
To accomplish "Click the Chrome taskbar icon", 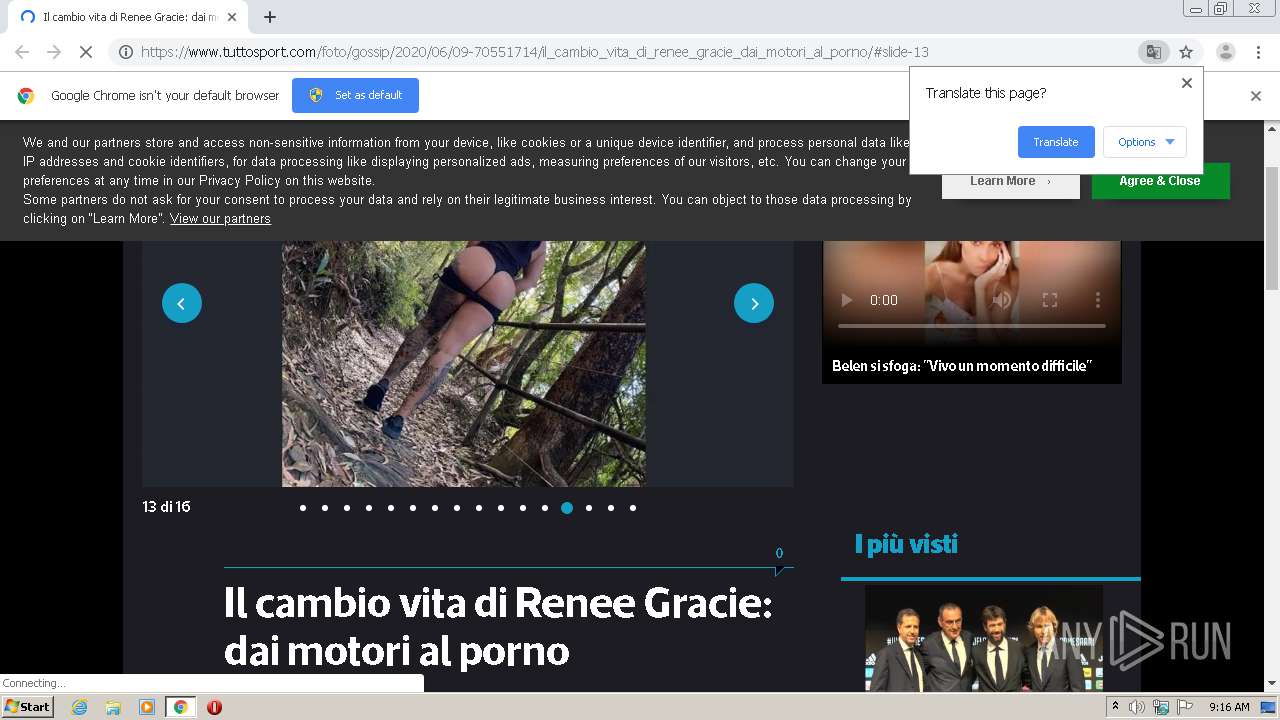I will click(x=180, y=707).
